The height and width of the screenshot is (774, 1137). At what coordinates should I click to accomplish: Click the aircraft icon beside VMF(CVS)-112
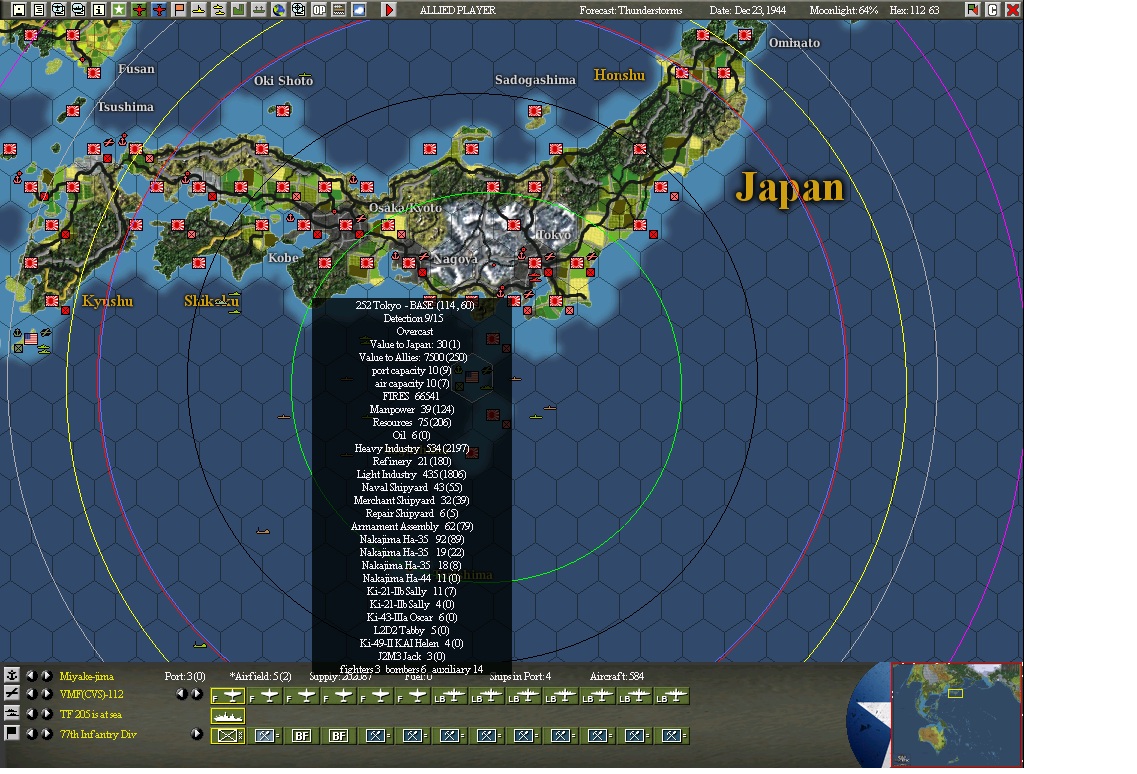[12, 693]
